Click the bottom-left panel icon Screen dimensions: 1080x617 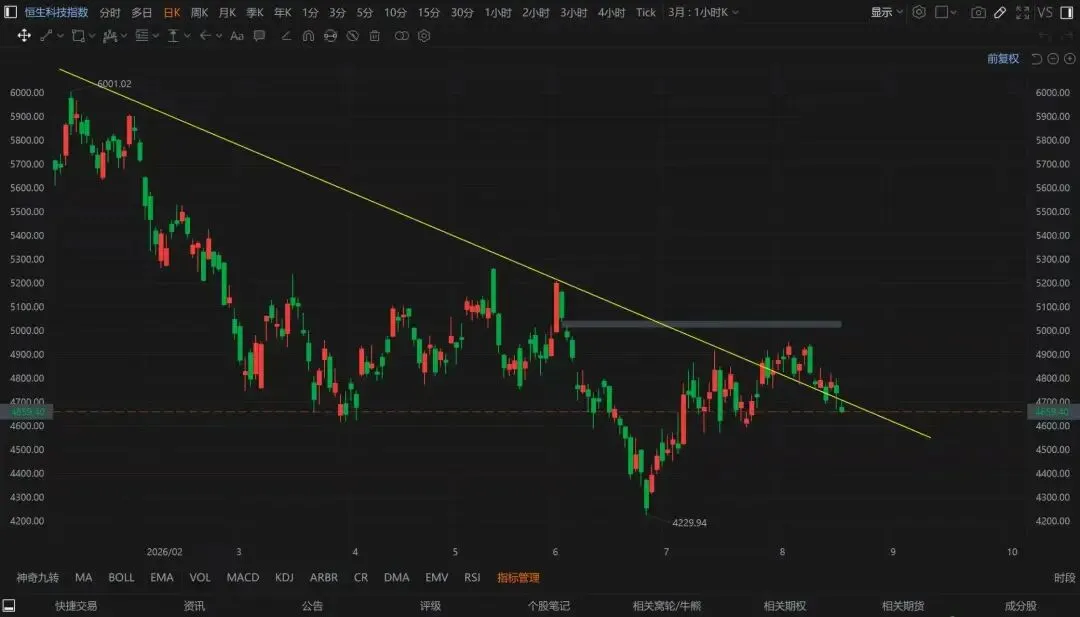coord(9,606)
